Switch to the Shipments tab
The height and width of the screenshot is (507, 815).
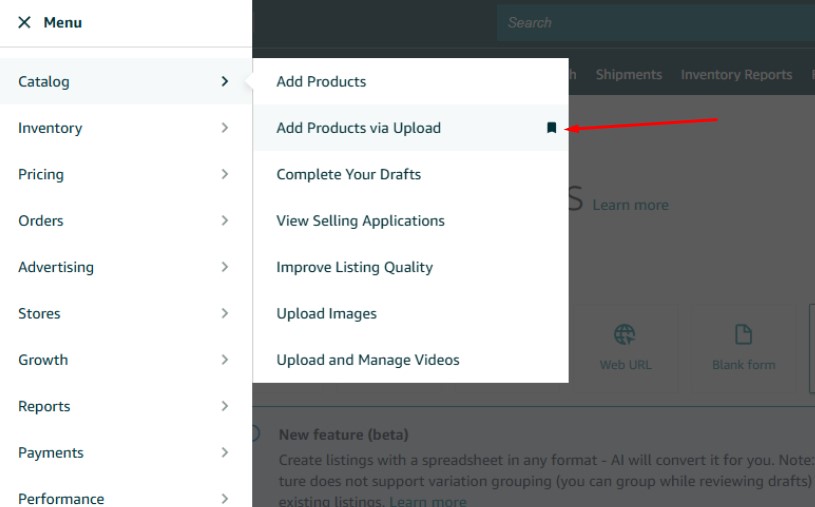[629, 74]
